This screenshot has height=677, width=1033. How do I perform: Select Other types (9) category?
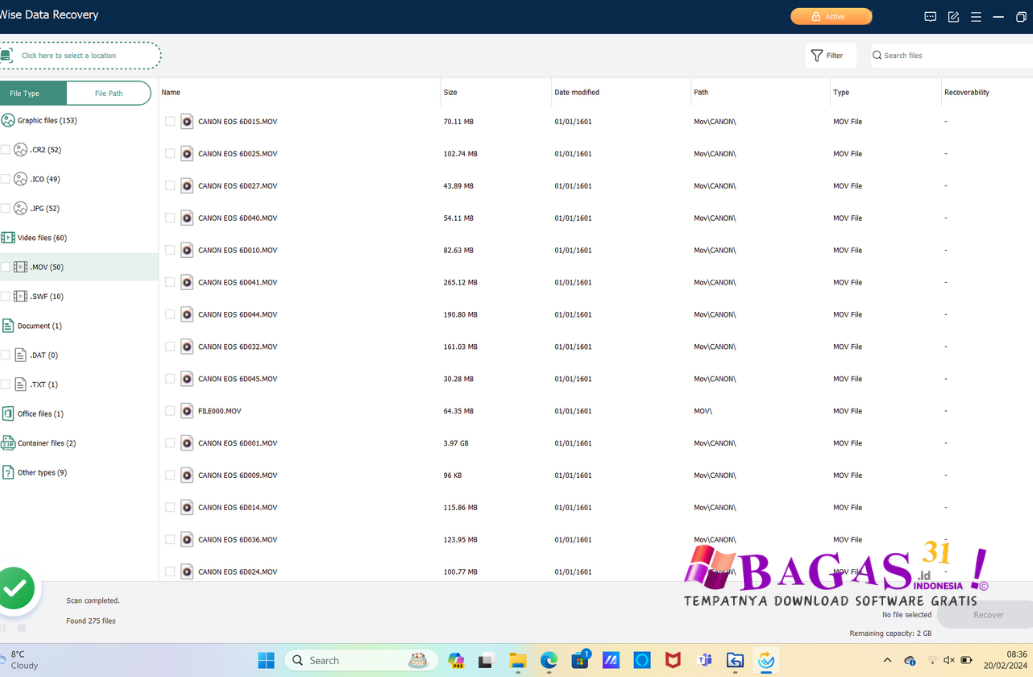click(x=34, y=472)
